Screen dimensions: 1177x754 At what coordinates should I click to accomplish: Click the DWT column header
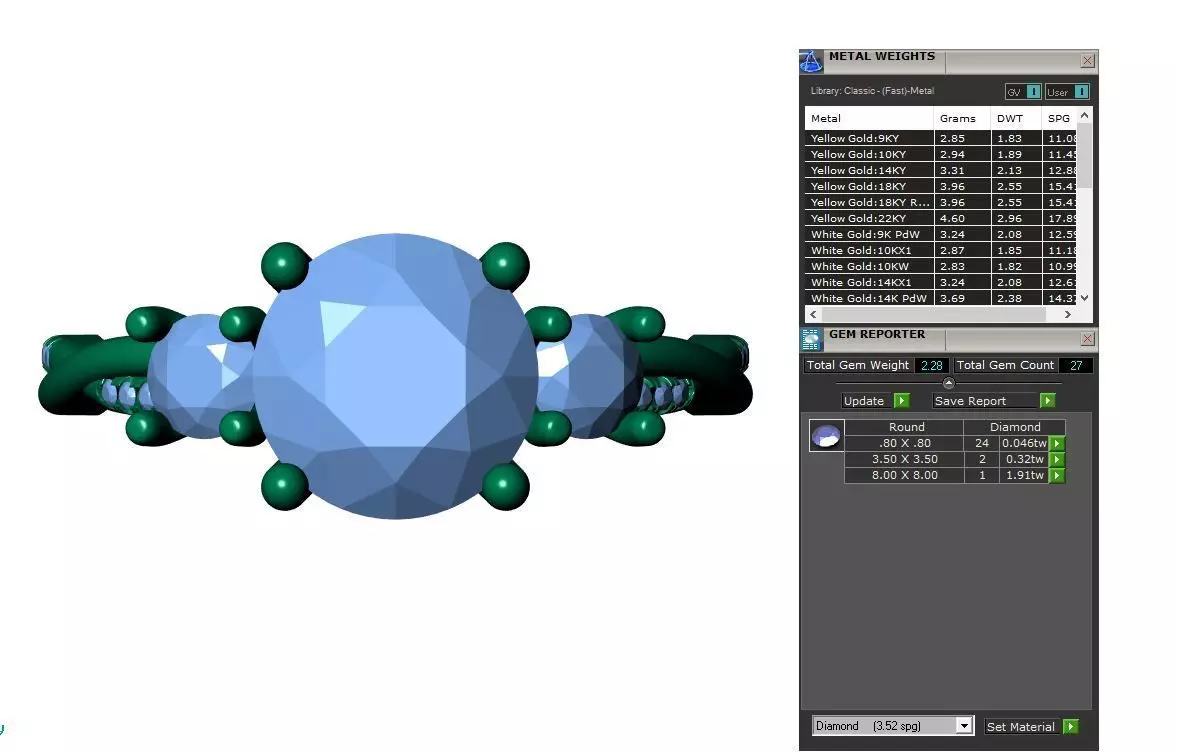[1016, 118]
